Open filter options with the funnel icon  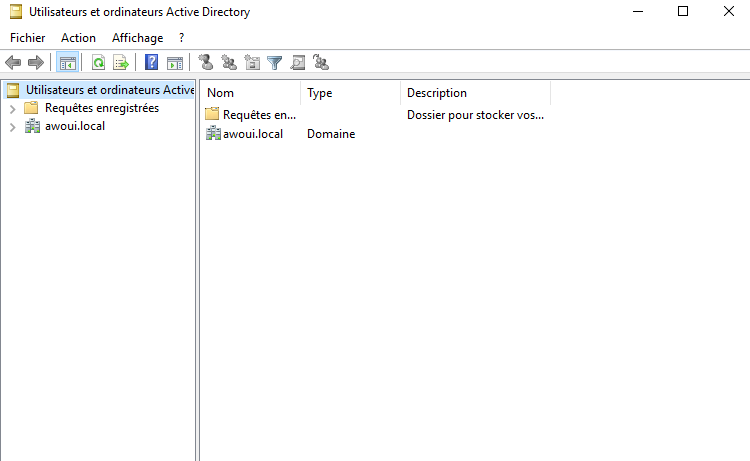275,63
